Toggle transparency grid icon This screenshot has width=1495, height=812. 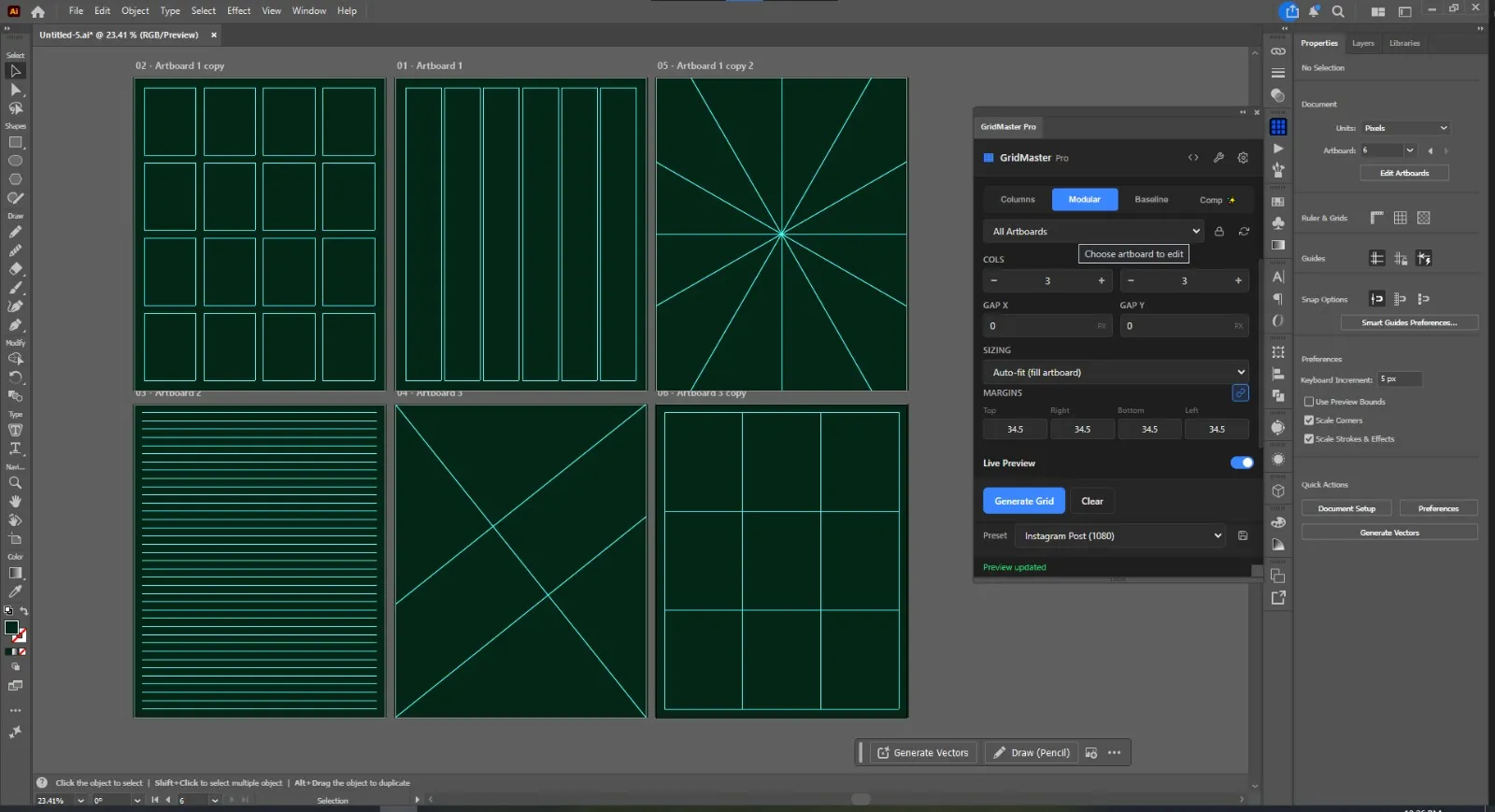point(1423,218)
